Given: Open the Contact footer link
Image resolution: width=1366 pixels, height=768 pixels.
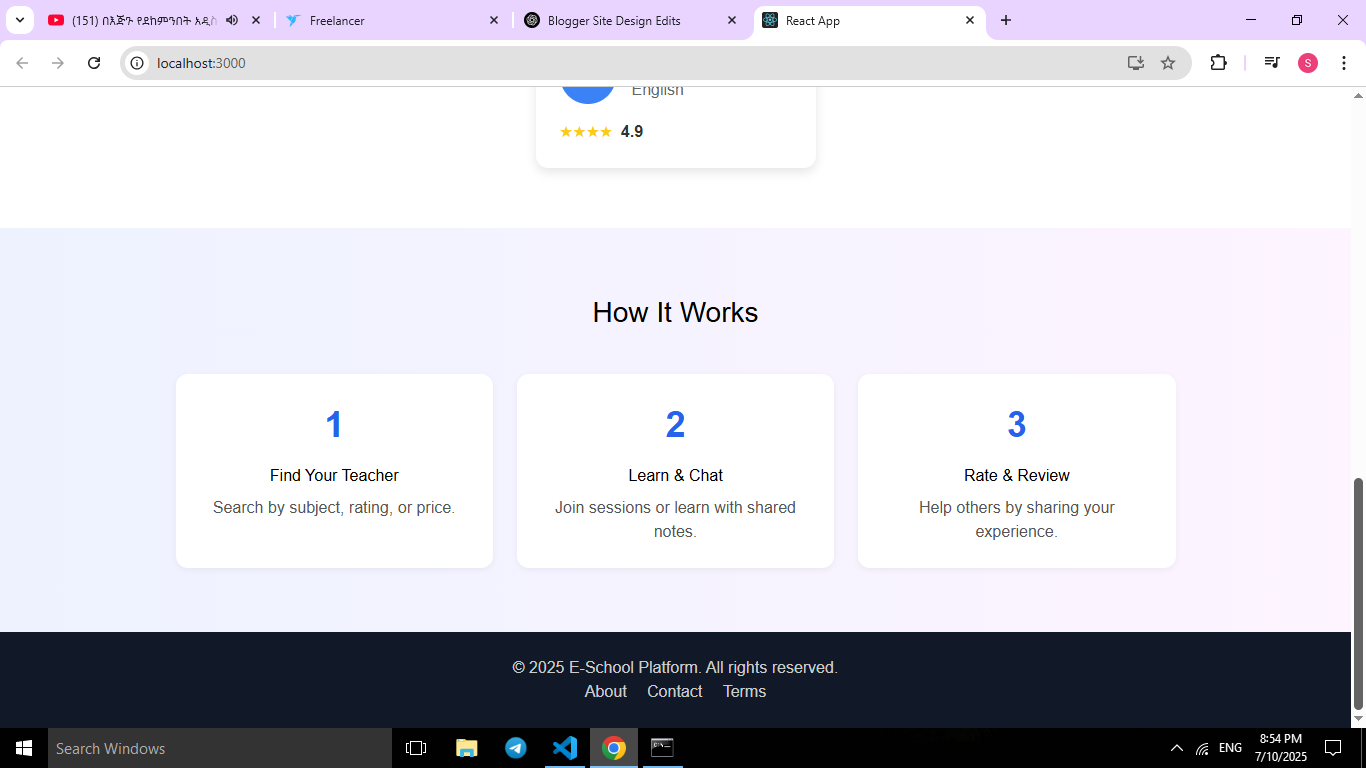Looking at the screenshot, I should [x=674, y=691].
